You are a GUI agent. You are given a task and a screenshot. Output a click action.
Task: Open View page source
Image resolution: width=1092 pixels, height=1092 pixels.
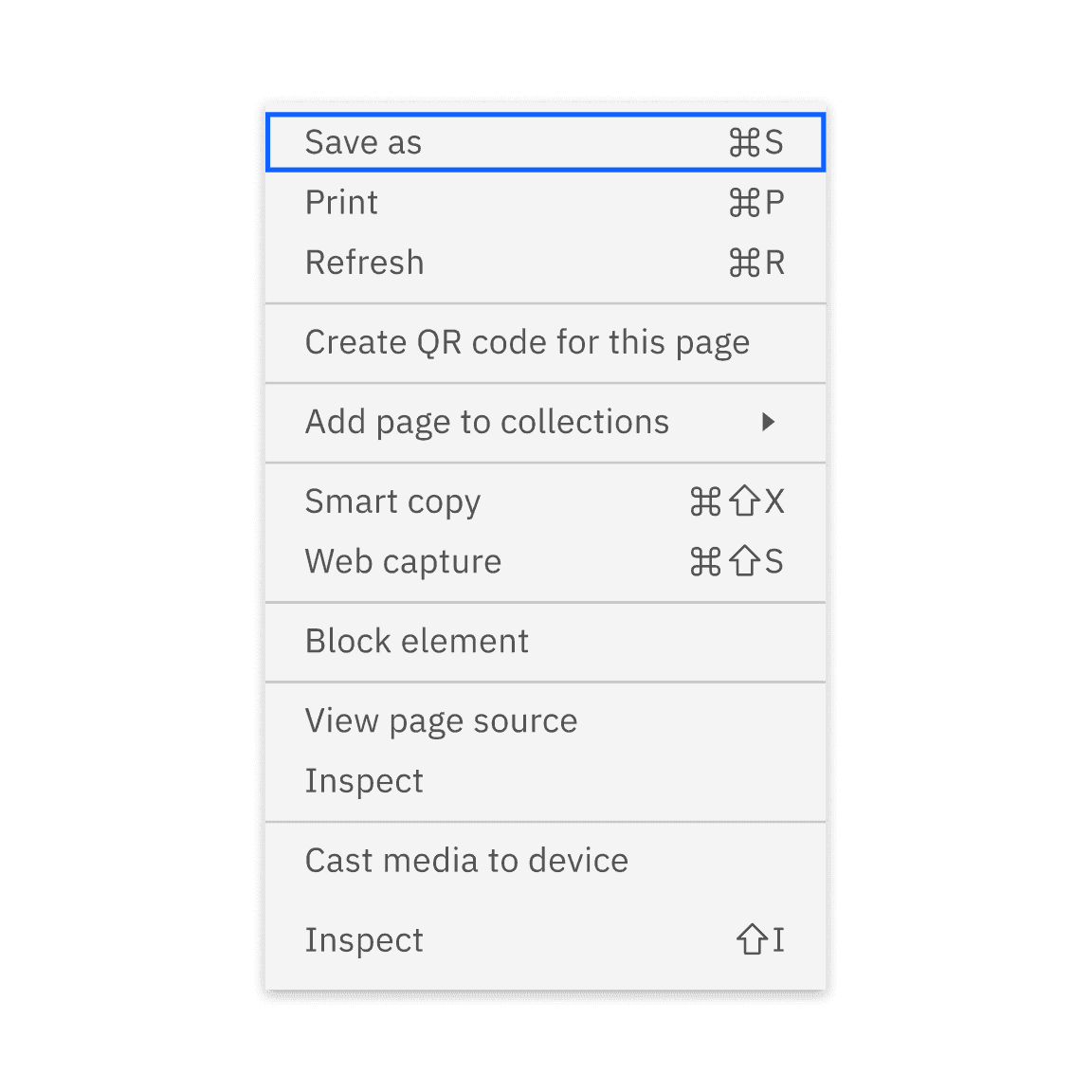click(441, 721)
